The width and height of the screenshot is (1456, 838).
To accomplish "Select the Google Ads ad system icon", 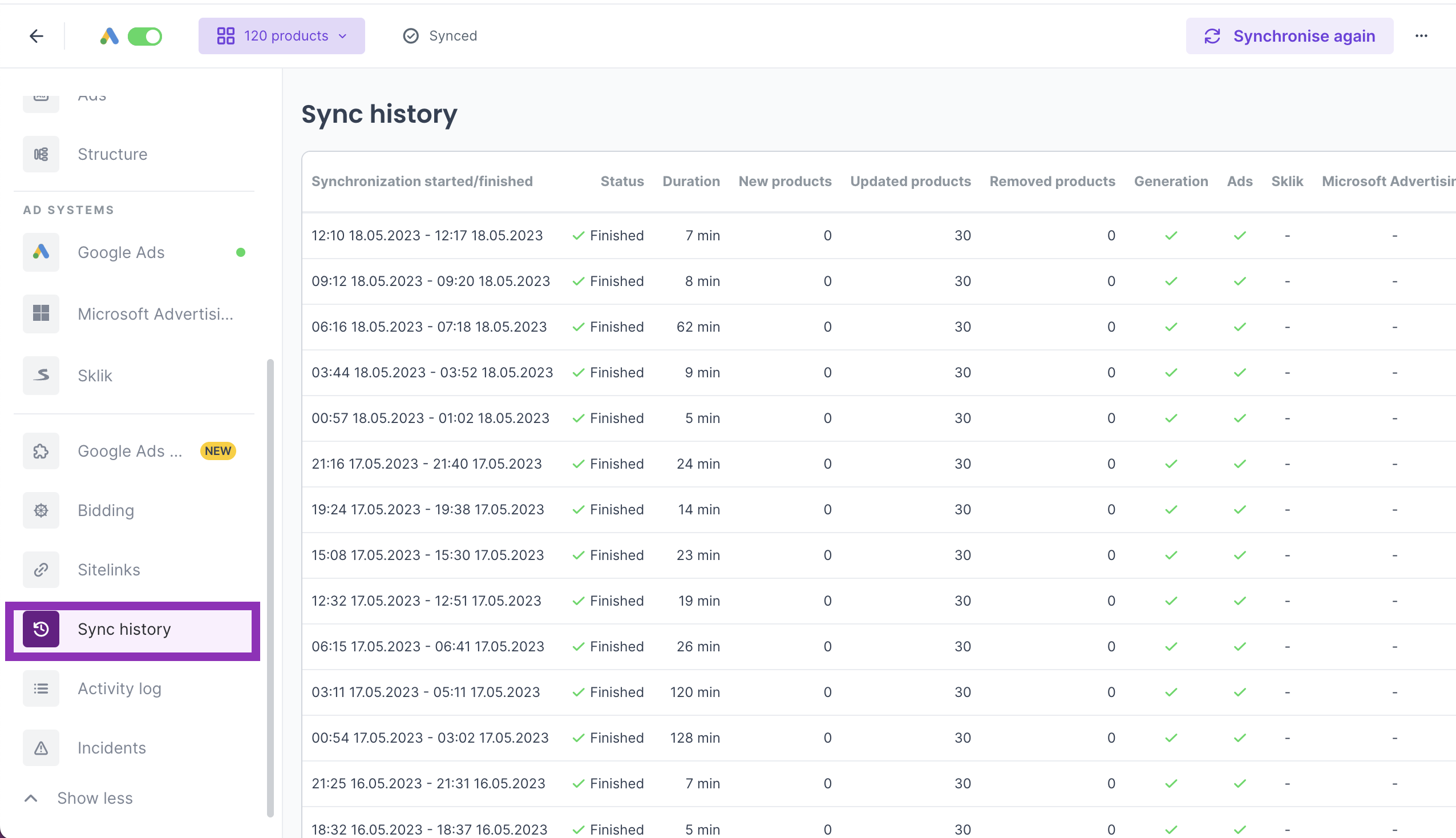I will pyautogui.click(x=41, y=252).
